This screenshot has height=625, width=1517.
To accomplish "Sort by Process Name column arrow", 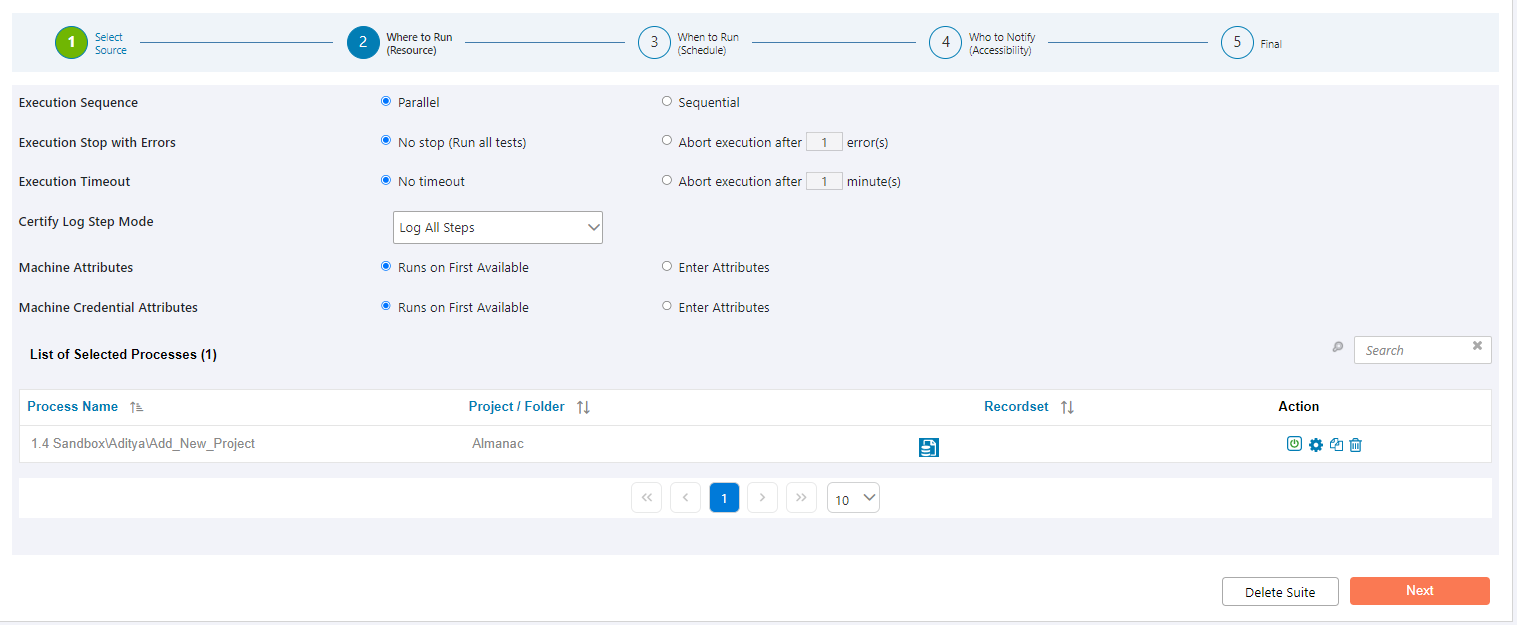I will click(x=137, y=407).
